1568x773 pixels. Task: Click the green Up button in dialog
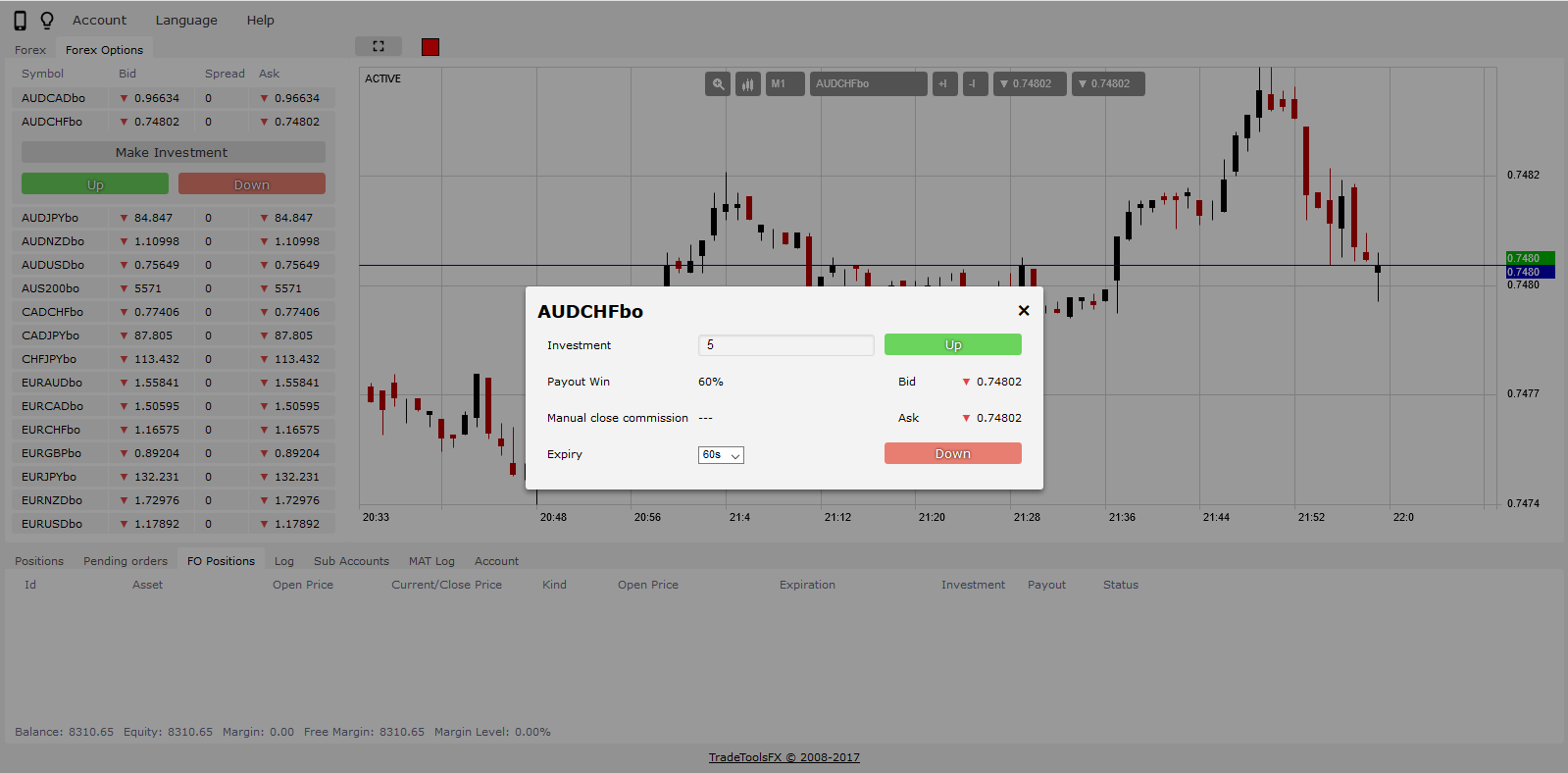tap(952, 344)
